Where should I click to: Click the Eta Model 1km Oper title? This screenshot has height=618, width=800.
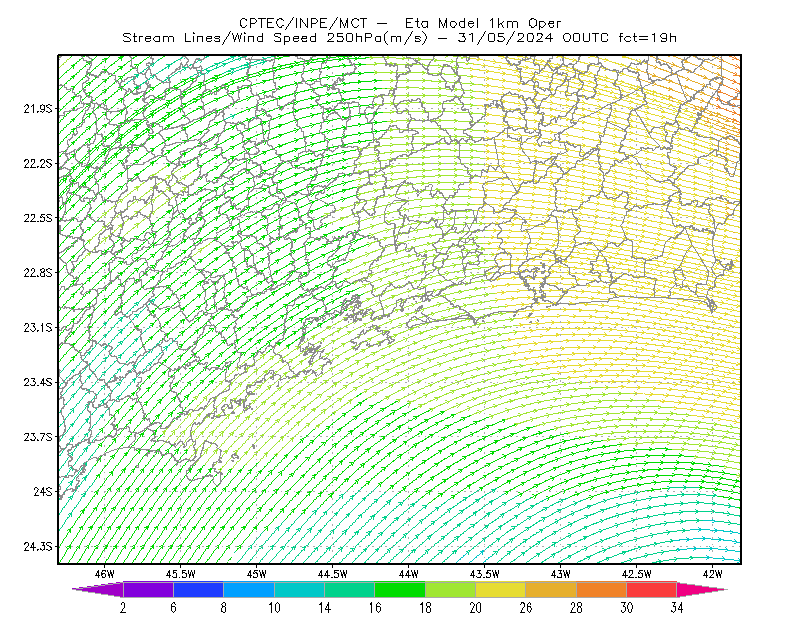(483, 23)
